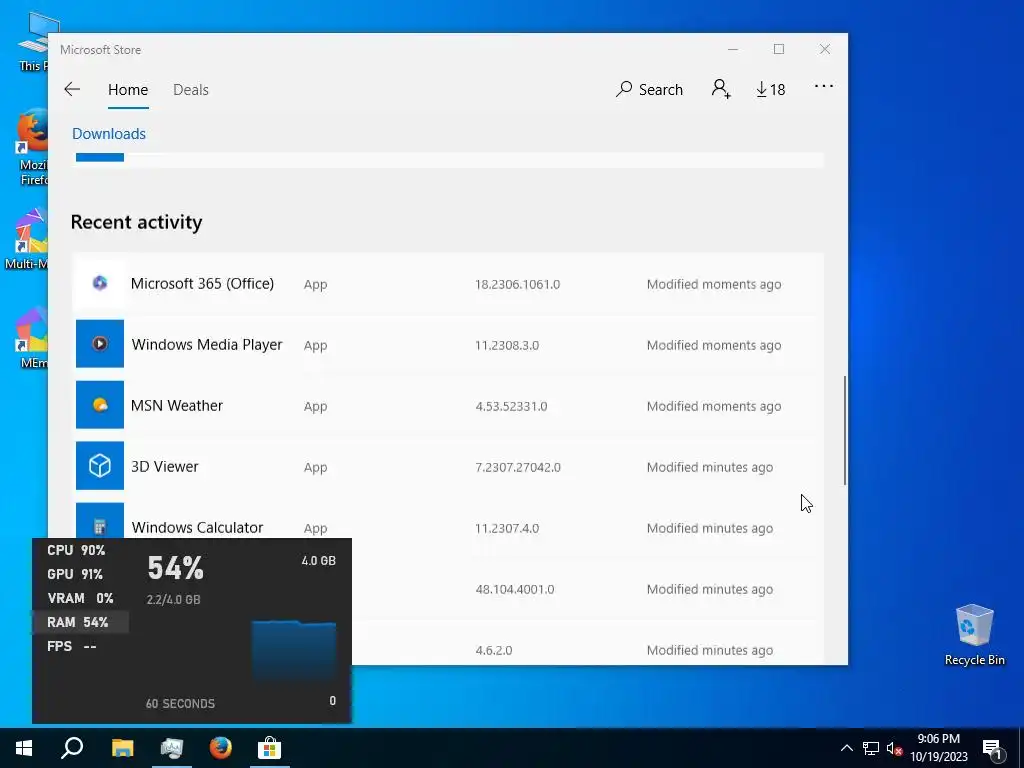Click version number 18.2306.1061.0
Image resolution: width=1024 pixels, height=768 pixels.
tap(517, 284)
